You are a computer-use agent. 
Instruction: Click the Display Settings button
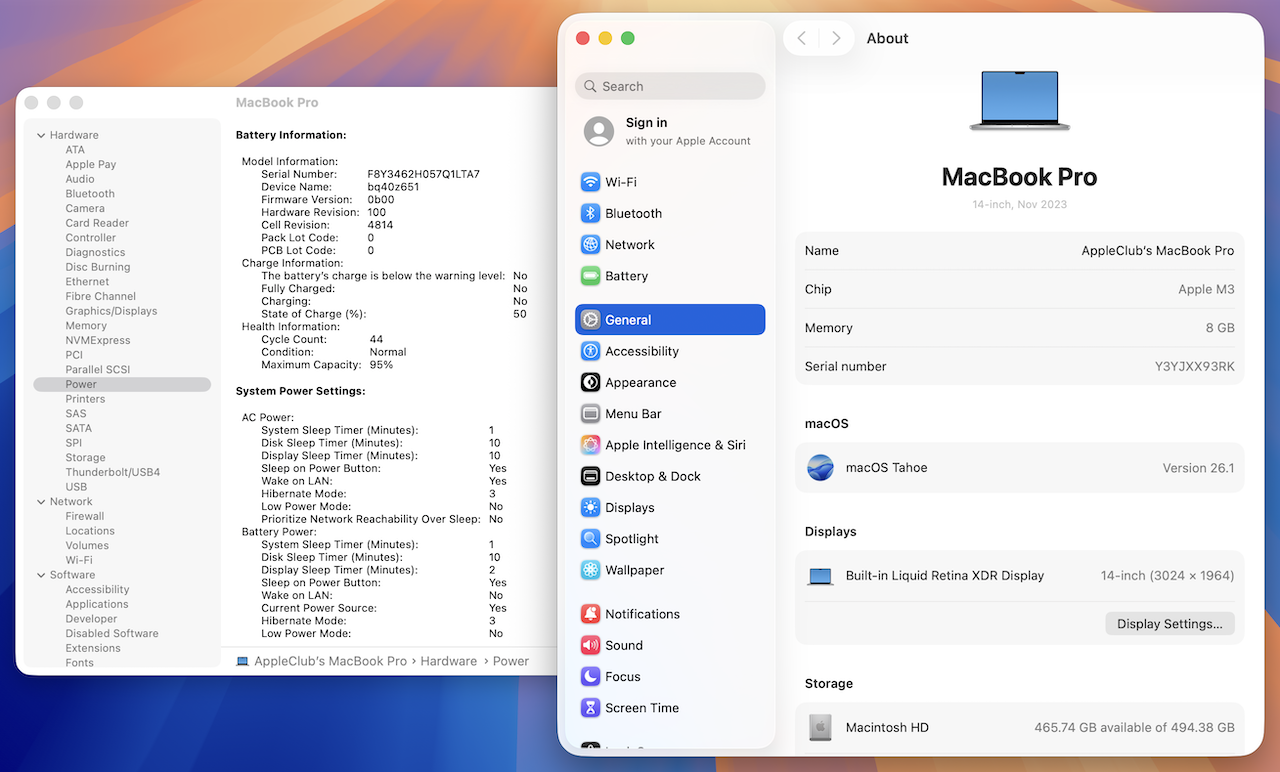click(1169, 624)
